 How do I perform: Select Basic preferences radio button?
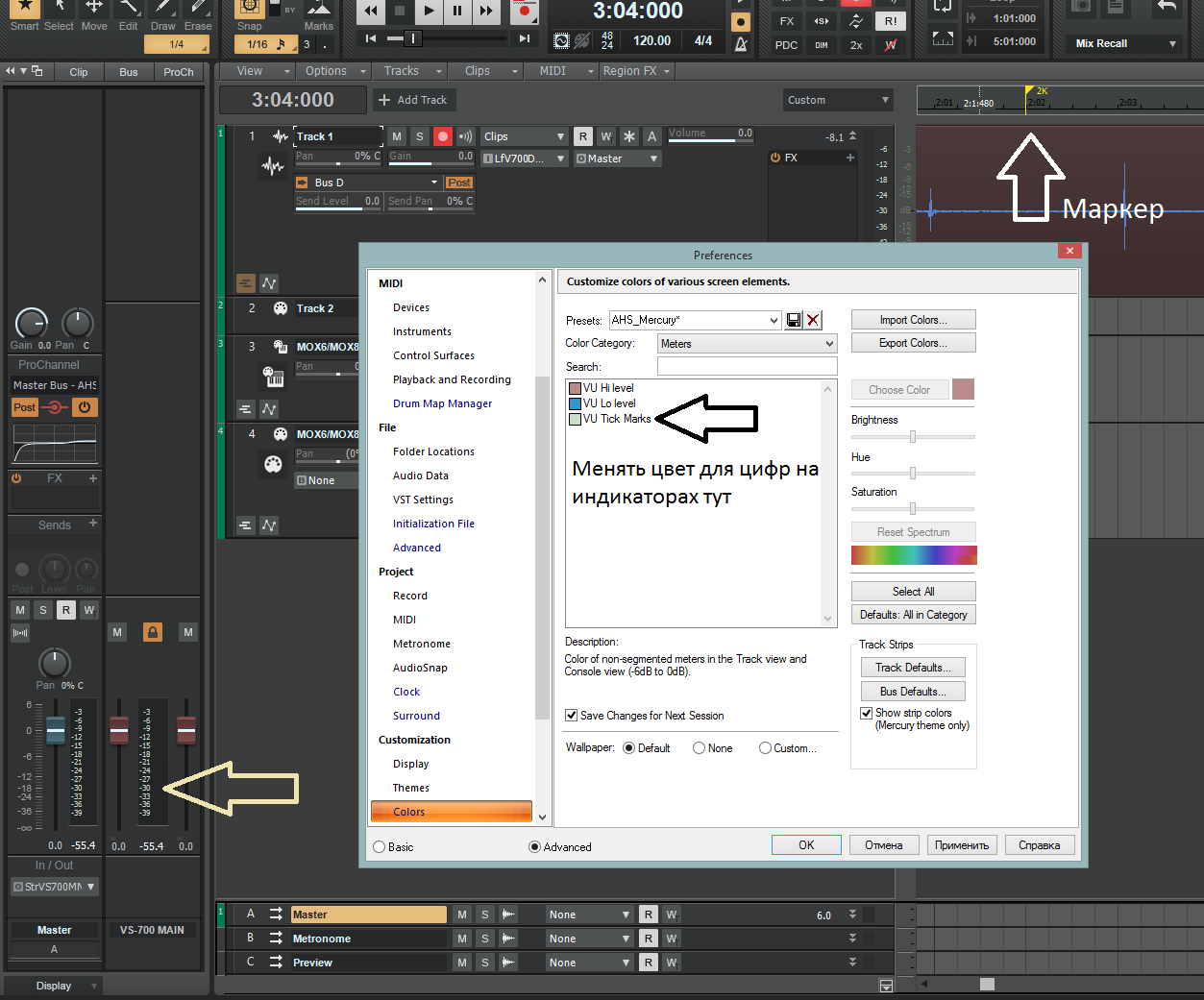tap(379, 847)
